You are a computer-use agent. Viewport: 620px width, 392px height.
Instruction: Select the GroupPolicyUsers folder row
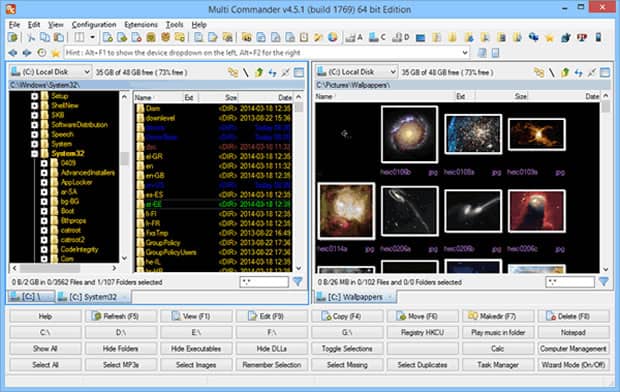pos(214,252)
